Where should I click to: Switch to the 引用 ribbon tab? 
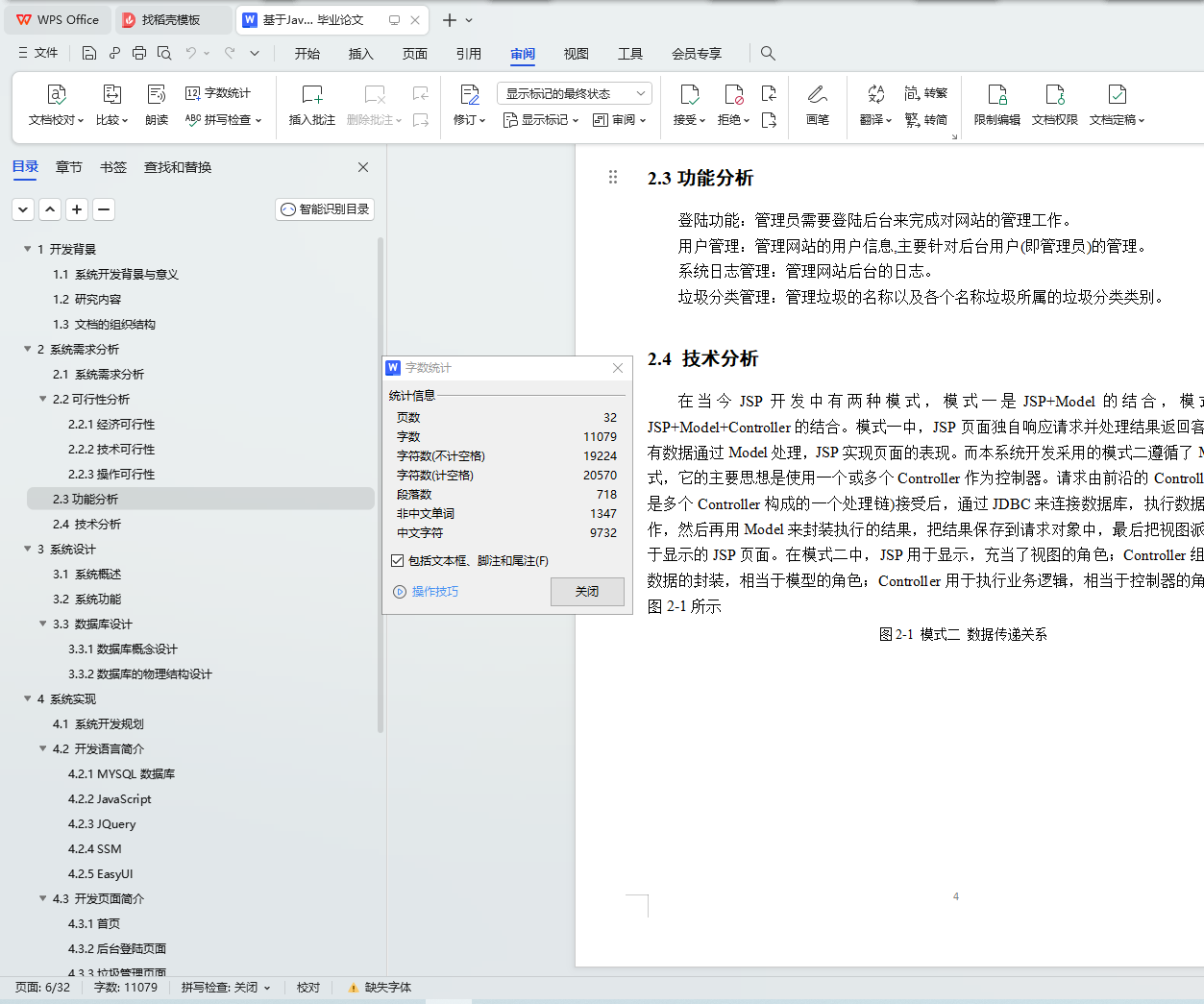click(x=469, y=54)
